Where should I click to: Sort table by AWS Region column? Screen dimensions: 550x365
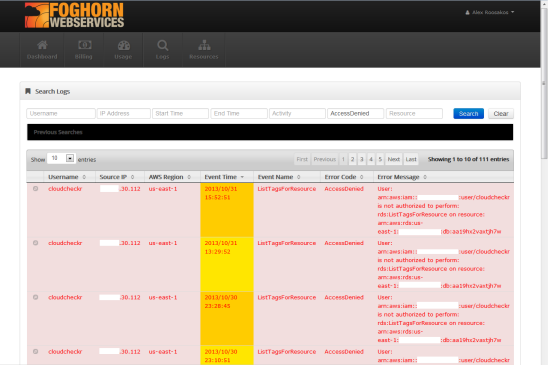point(172,177)
